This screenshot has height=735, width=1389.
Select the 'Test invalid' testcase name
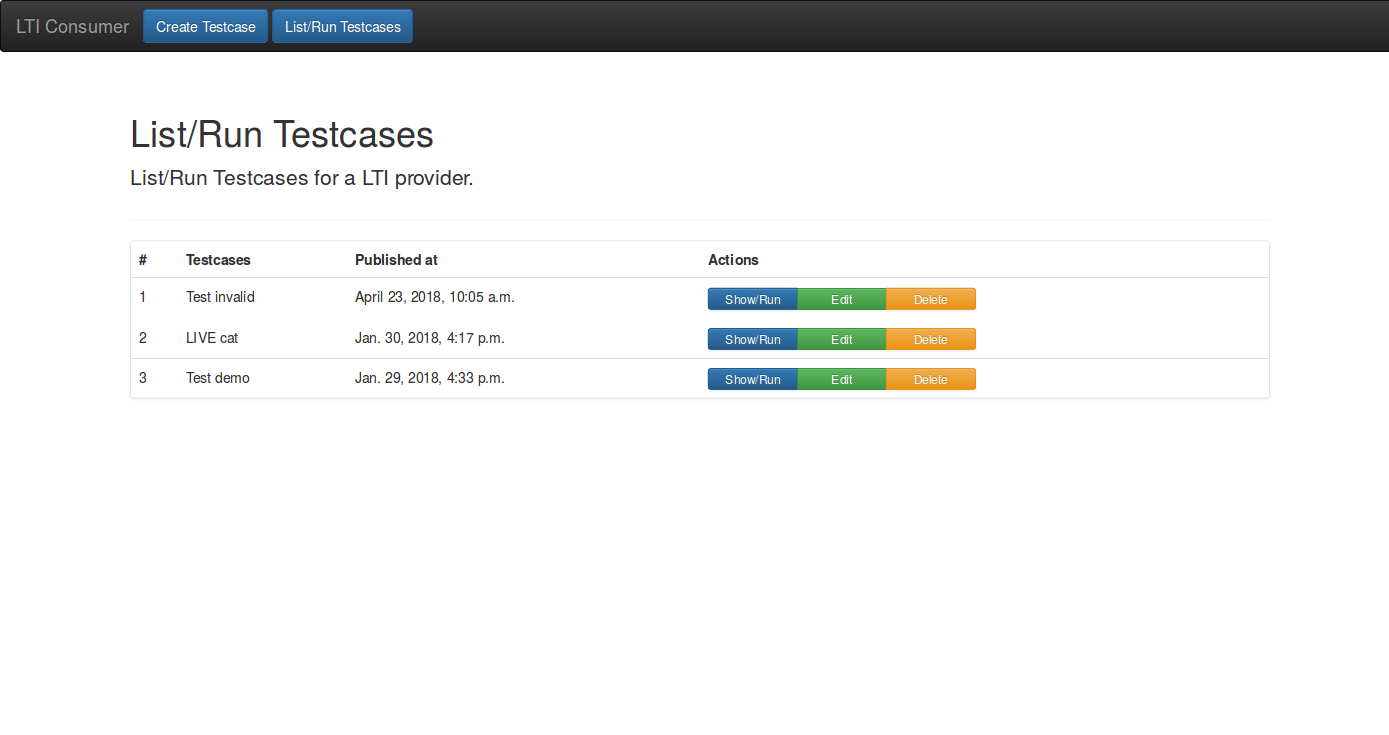[220, 297]
